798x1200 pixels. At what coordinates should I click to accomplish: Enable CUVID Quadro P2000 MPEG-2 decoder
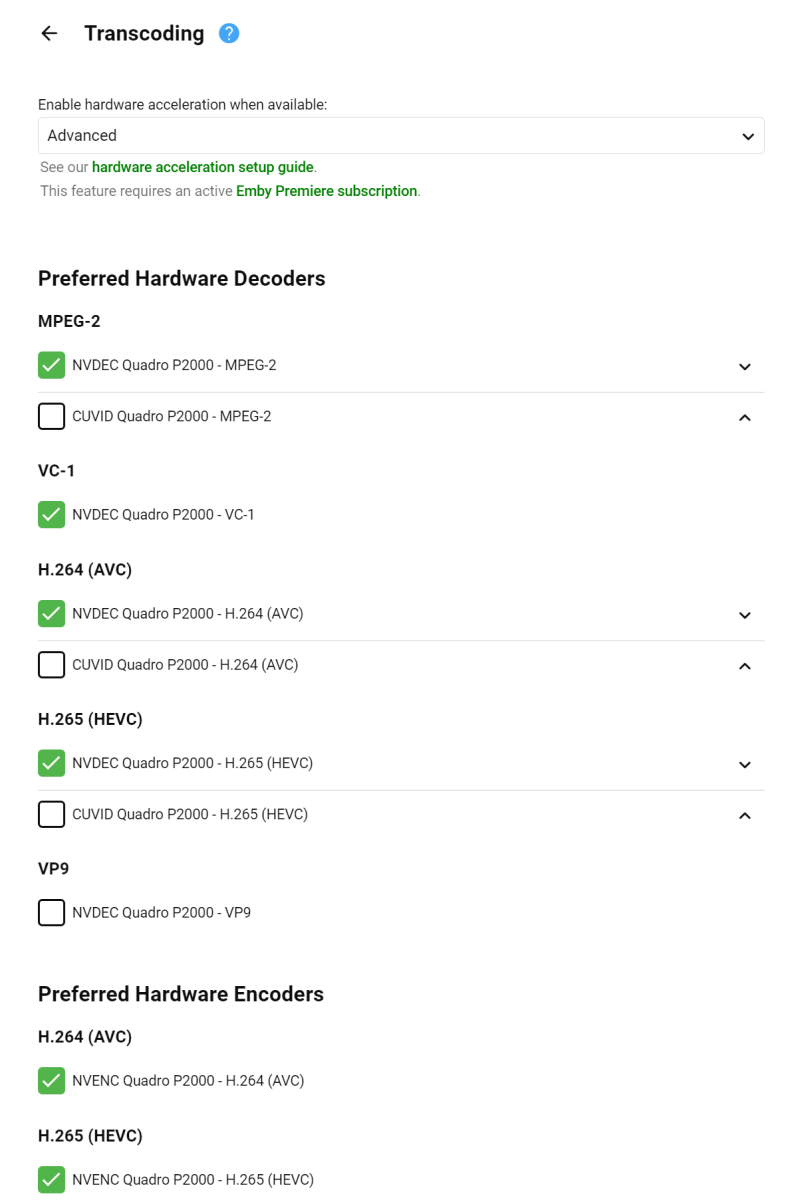click(x=52, y=416)
